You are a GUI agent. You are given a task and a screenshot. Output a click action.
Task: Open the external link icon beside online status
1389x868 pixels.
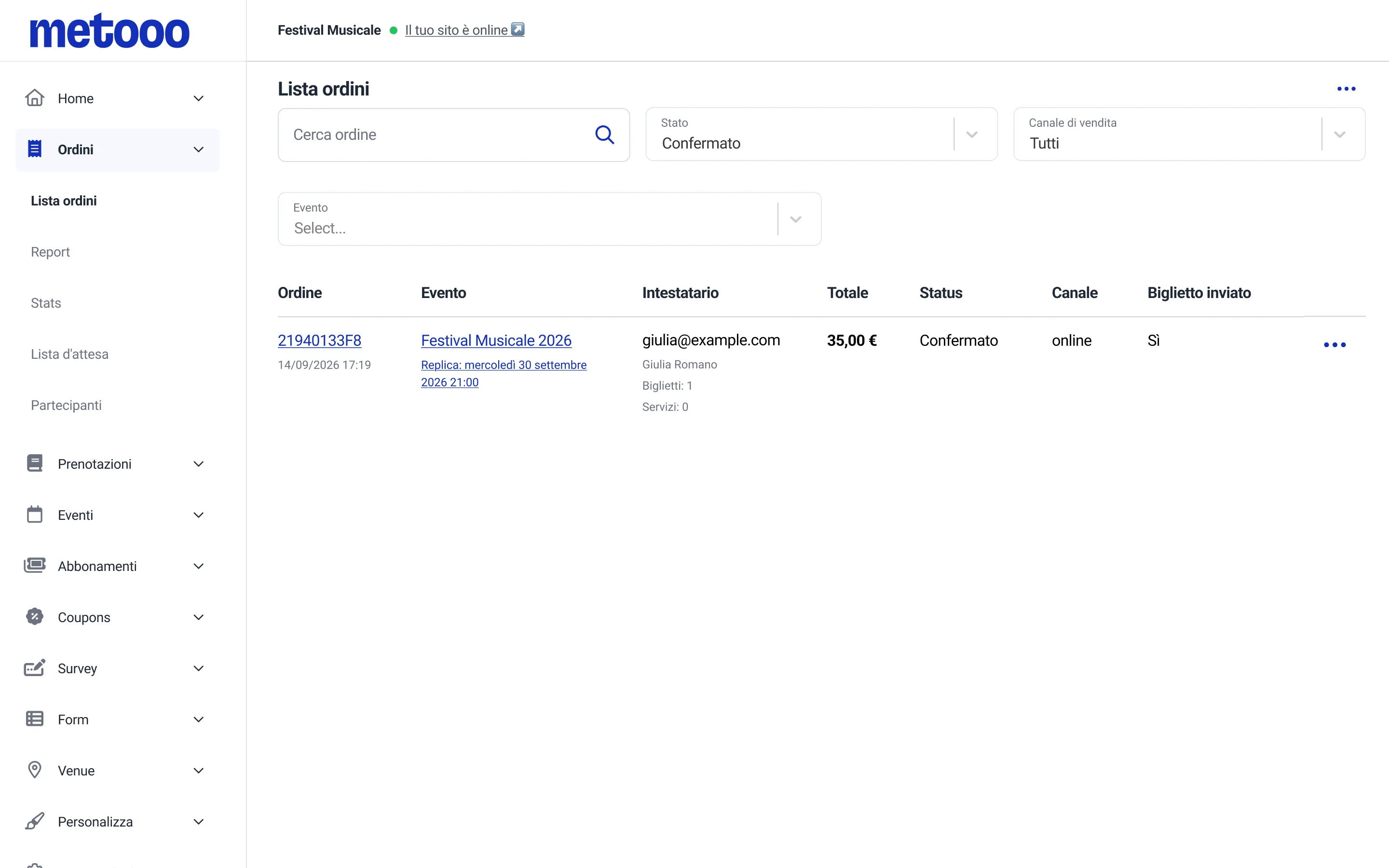[x=517, y=29]
